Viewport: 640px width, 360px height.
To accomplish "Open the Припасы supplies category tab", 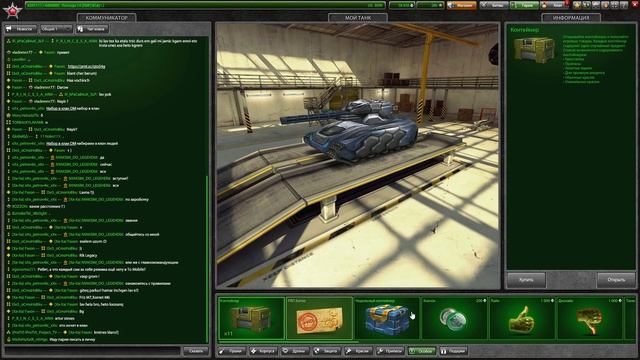I will point(390,351).
